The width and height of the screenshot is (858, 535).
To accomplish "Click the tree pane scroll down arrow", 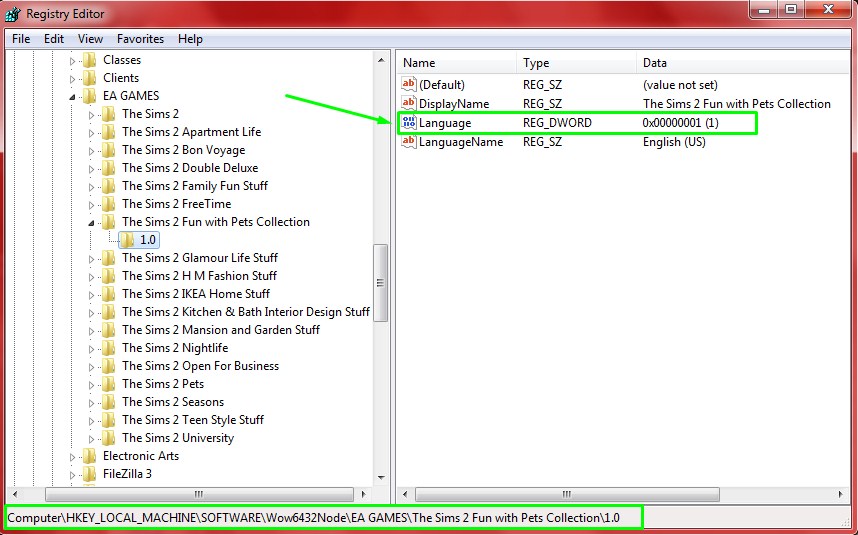I will tap(381, 478).
